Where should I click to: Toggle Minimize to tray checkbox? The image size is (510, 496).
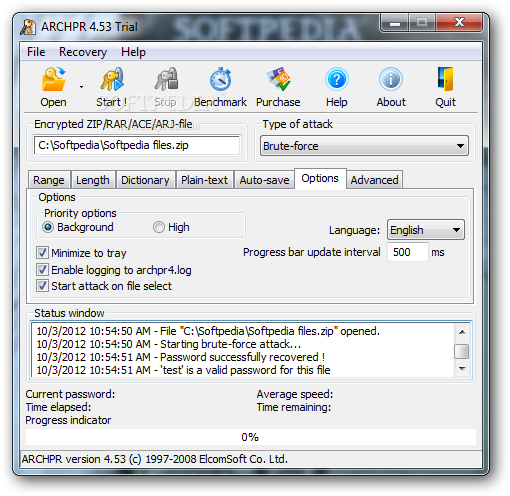[x=42, y=253]
